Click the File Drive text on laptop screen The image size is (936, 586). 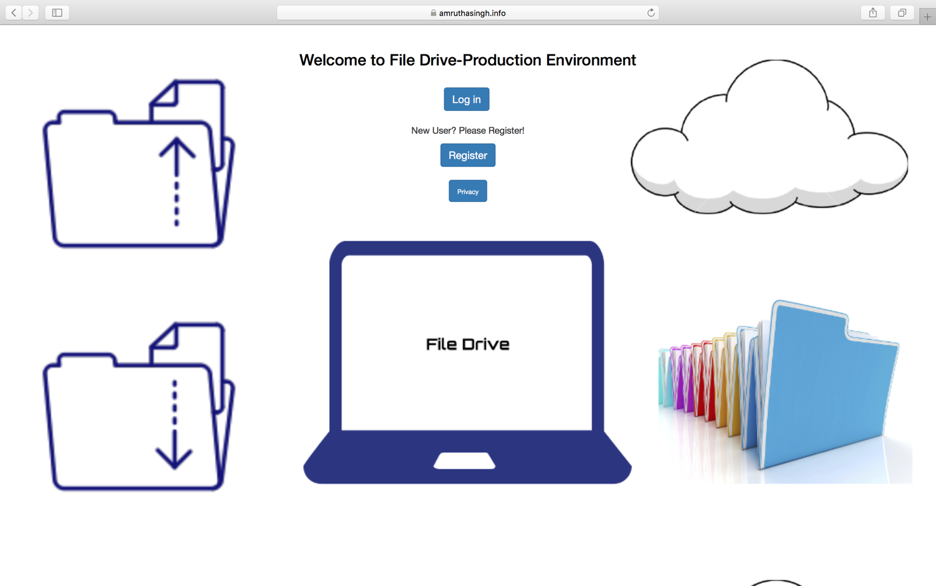point(467,344)
